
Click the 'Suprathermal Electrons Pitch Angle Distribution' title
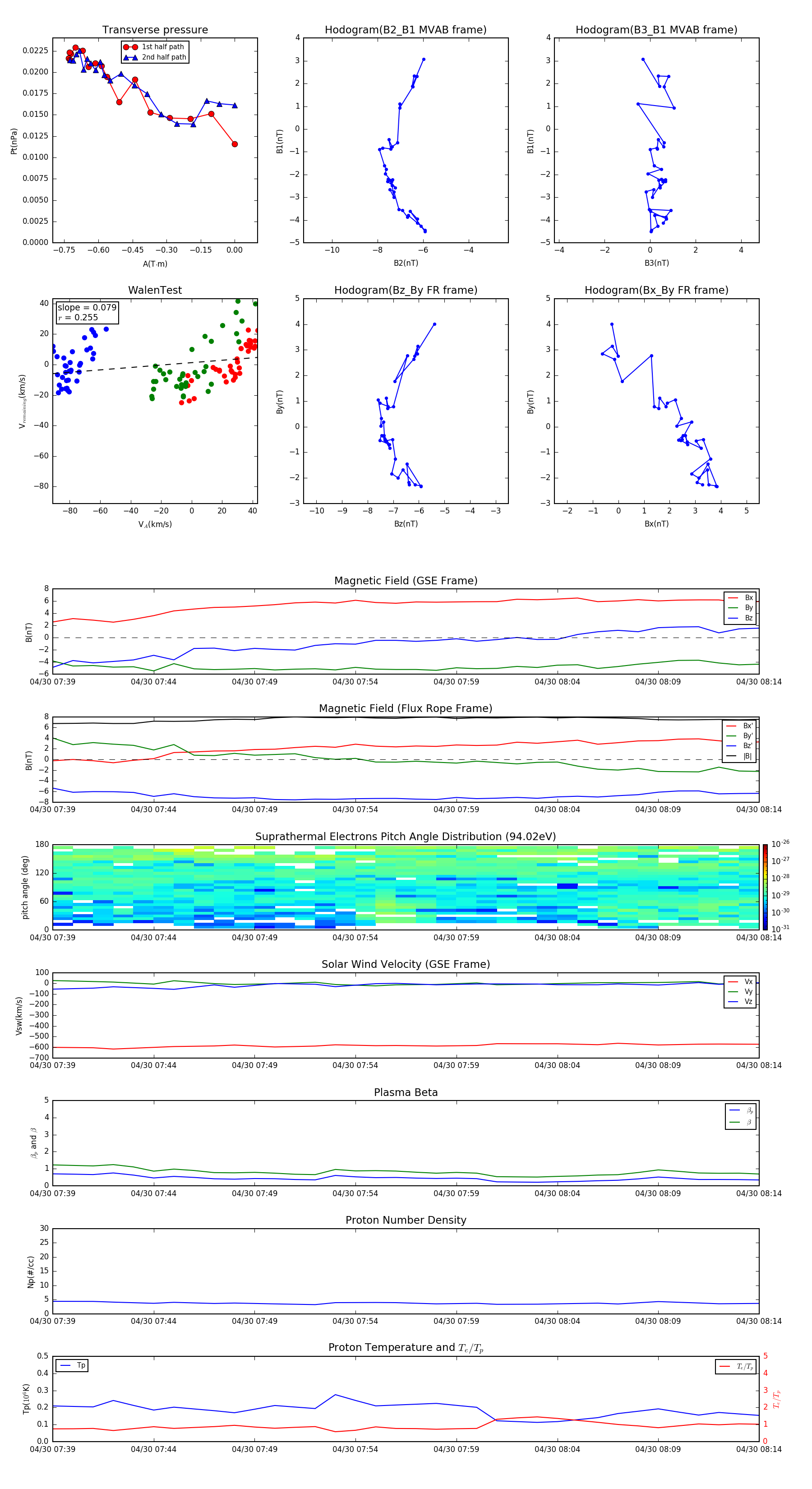(x=406, y=837)
